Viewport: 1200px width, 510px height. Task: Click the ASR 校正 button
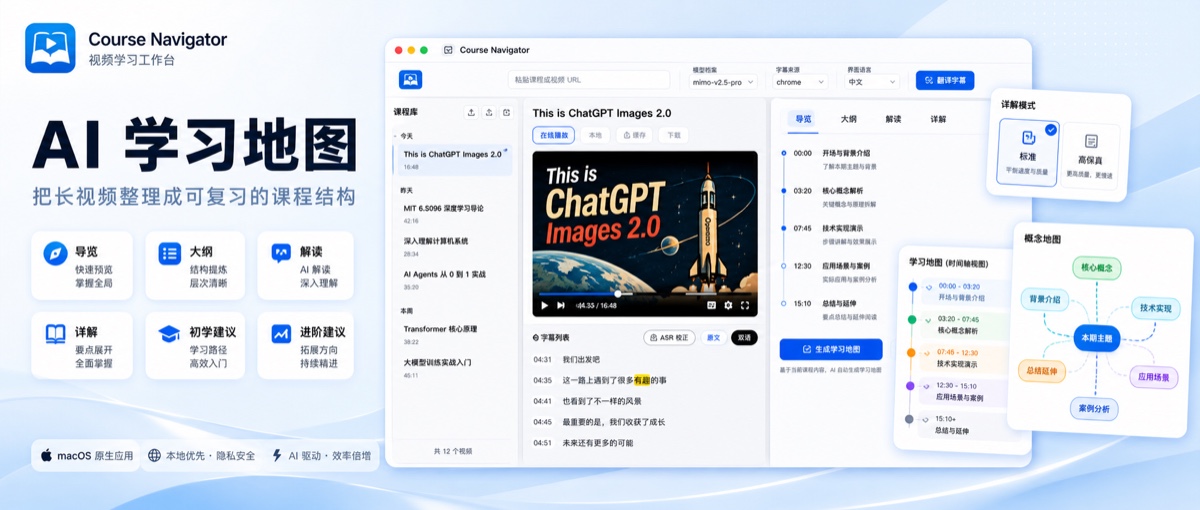[669, 338]
